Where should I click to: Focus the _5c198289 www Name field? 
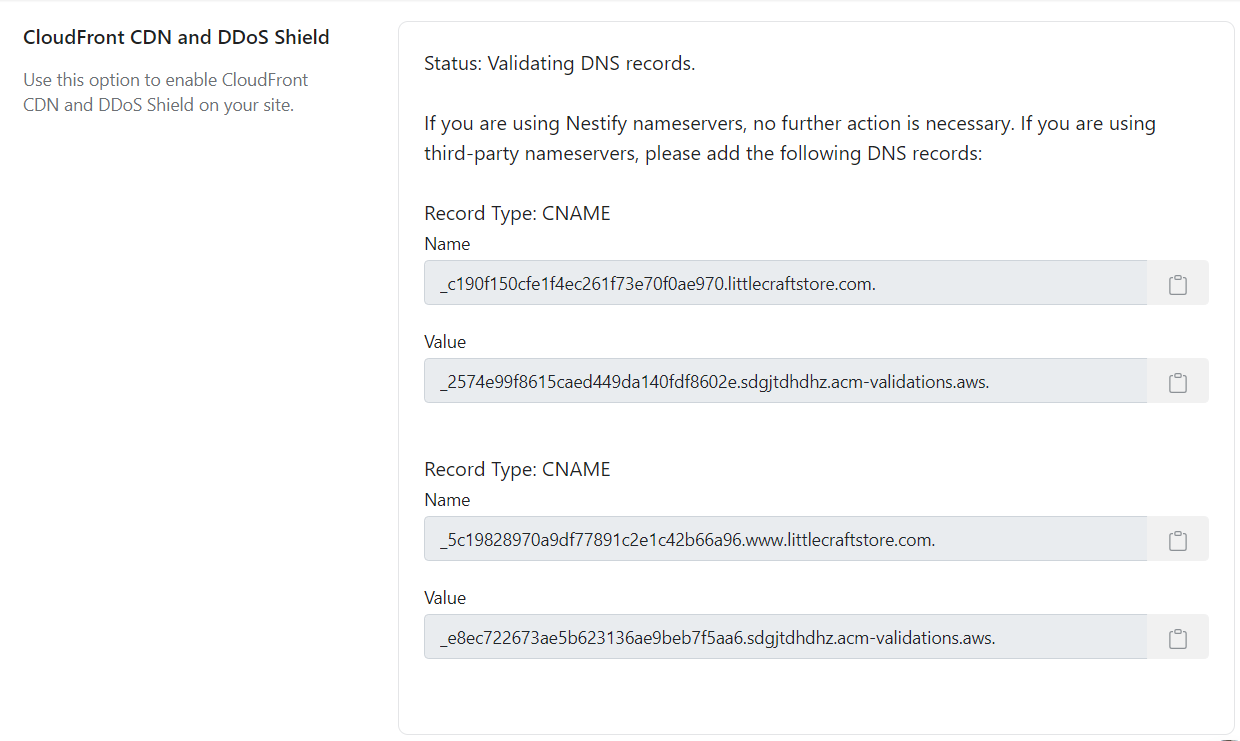coord(785,539)
